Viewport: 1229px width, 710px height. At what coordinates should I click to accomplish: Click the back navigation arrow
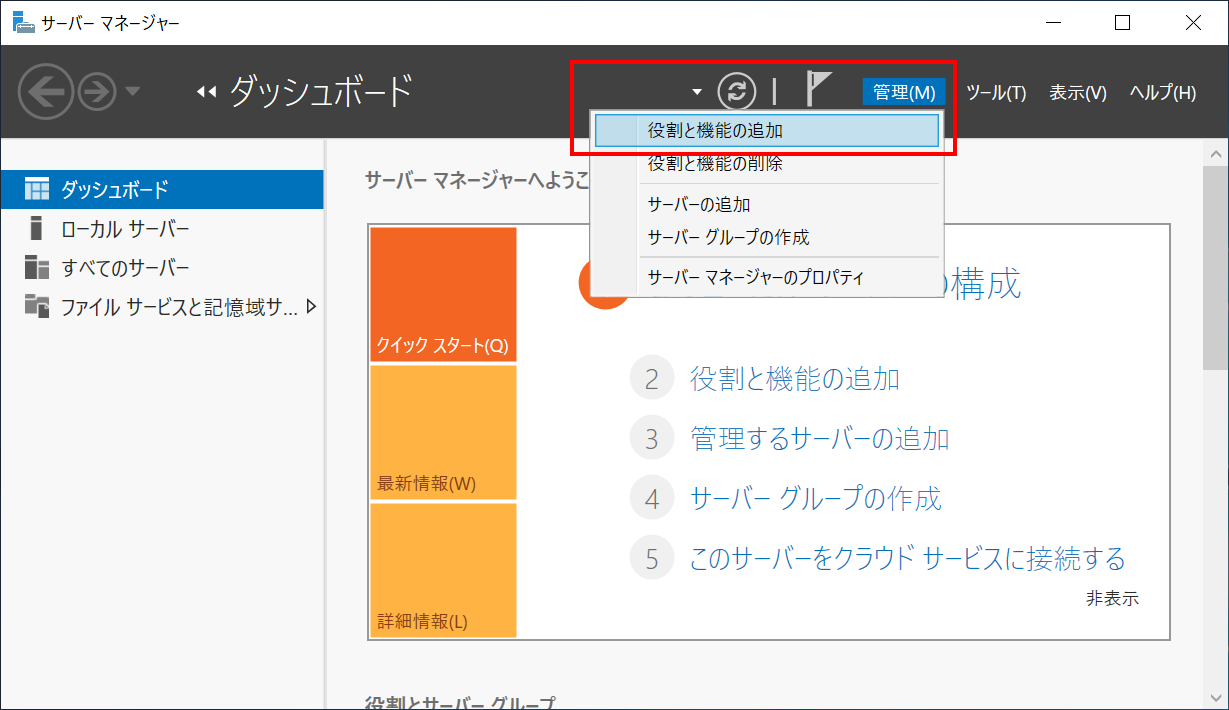[46, 91]
